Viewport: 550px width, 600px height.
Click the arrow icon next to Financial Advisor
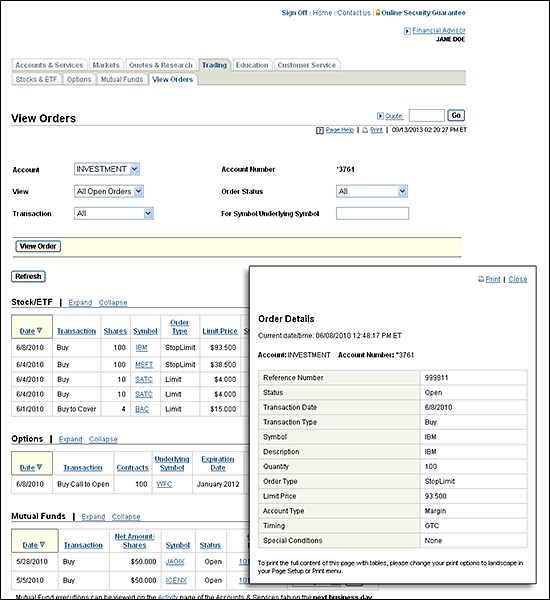[x=407, y=31]
